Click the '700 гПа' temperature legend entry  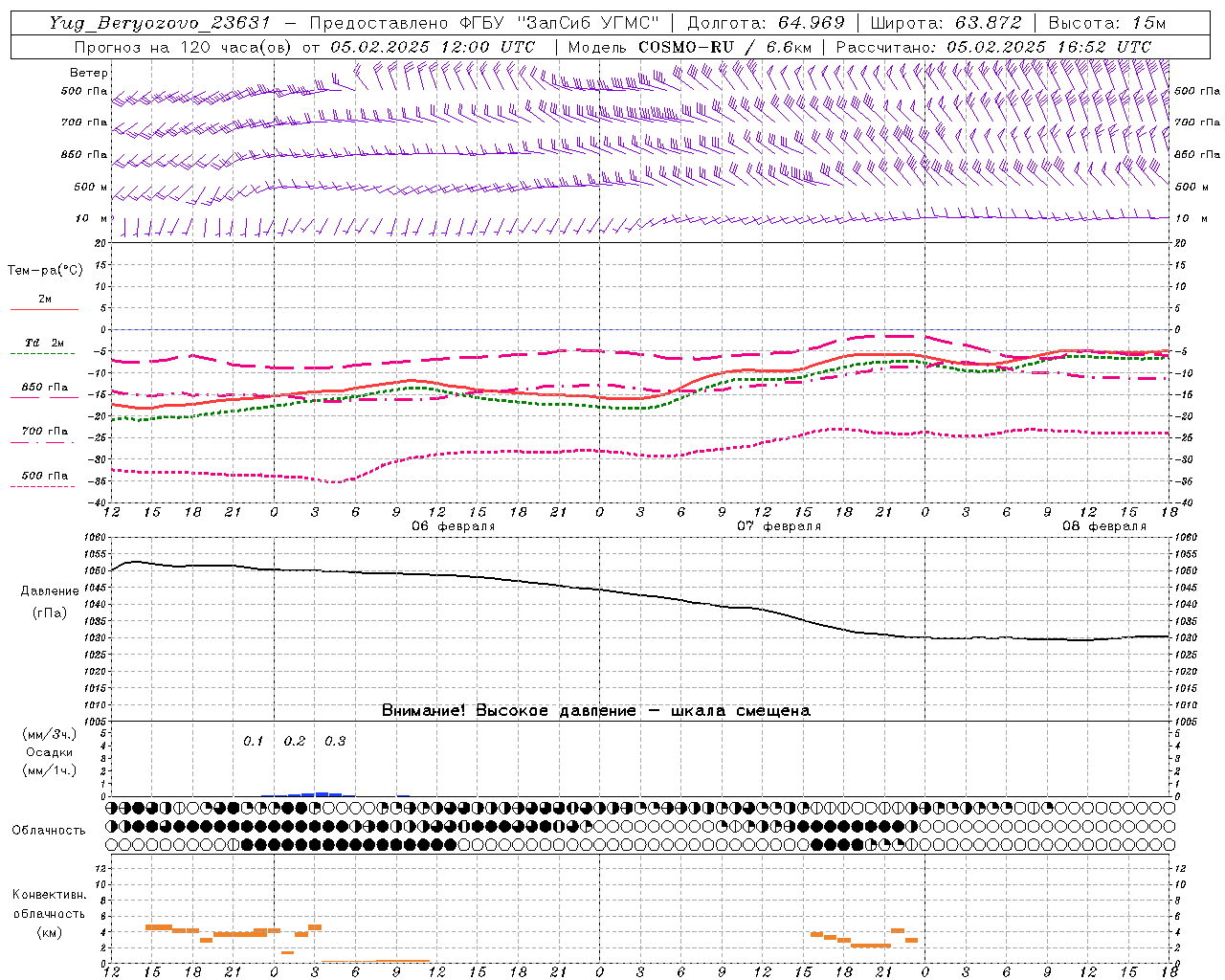[x=44, y=432]
